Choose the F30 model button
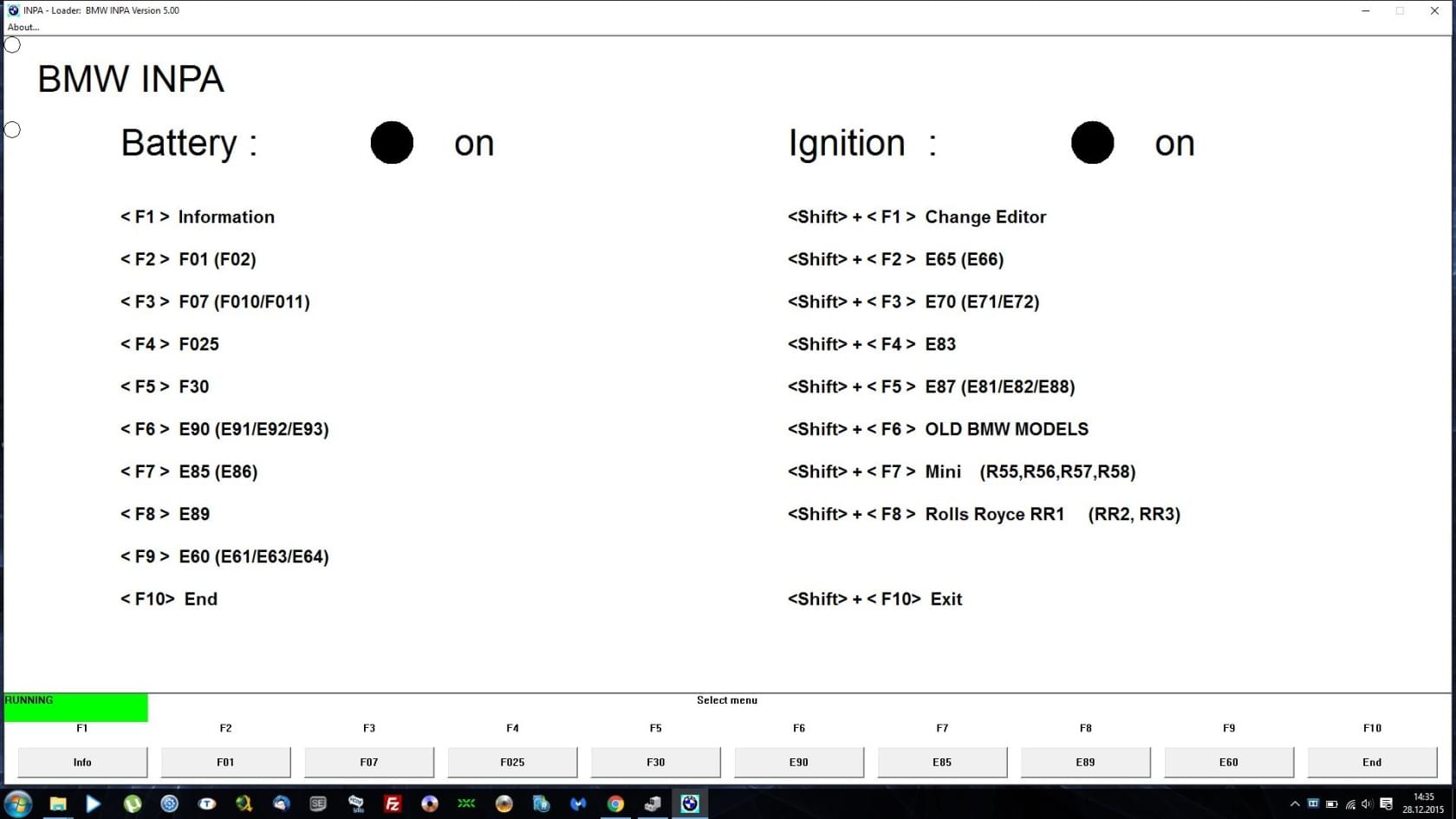Image resolution: width=1456 pixels, height=819 pixels. [655, 762]
